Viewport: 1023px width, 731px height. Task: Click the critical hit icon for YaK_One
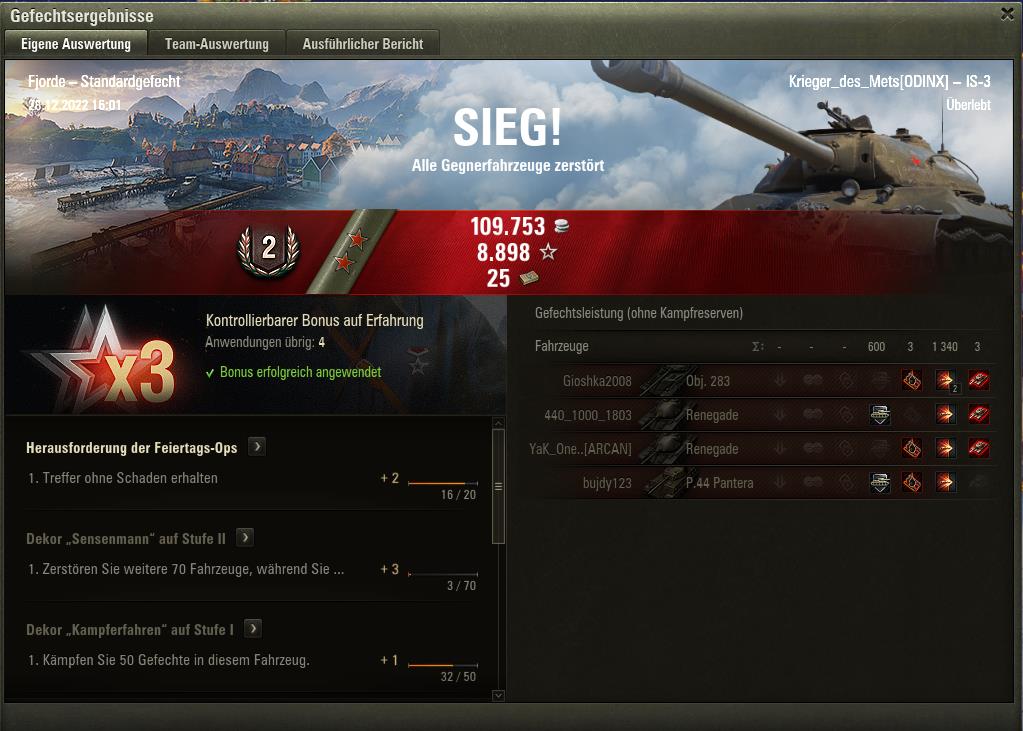click(x=911, y=448)
